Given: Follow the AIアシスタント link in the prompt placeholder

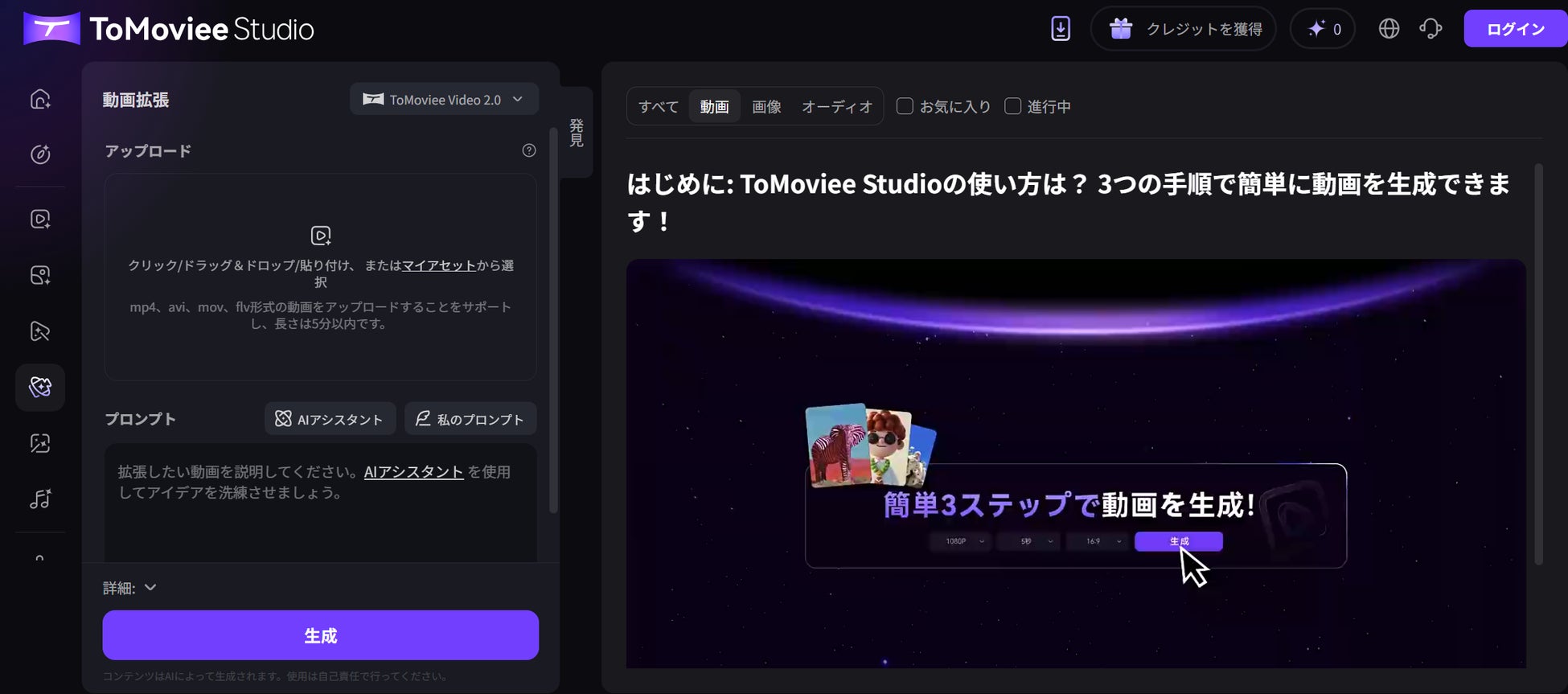Looking at the screenshot, I should pos(413,472).
